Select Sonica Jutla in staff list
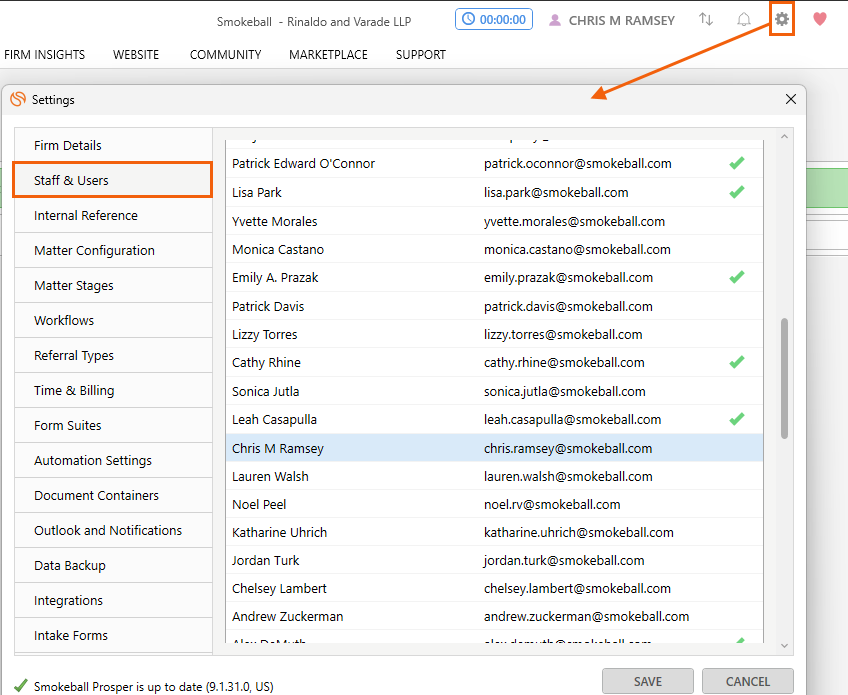The image size is (848, 695). tap(494, 391)
